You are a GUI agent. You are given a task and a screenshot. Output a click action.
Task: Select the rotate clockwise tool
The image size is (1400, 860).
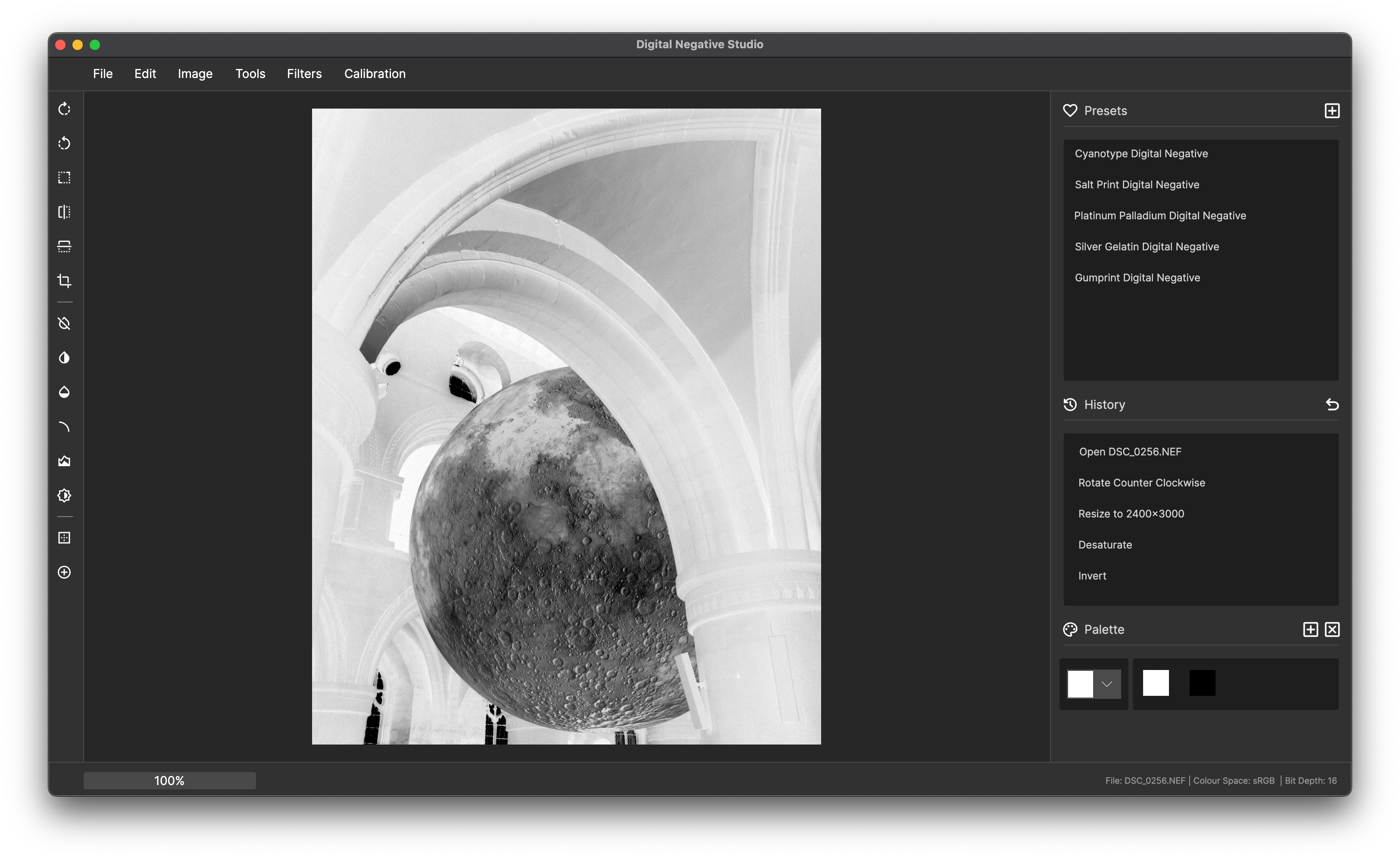64,109
